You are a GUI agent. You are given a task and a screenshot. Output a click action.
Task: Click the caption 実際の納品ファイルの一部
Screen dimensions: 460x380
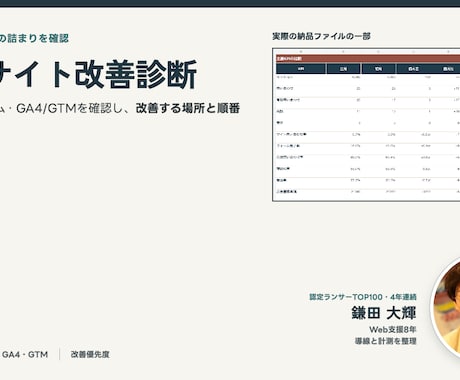point(321,36)
